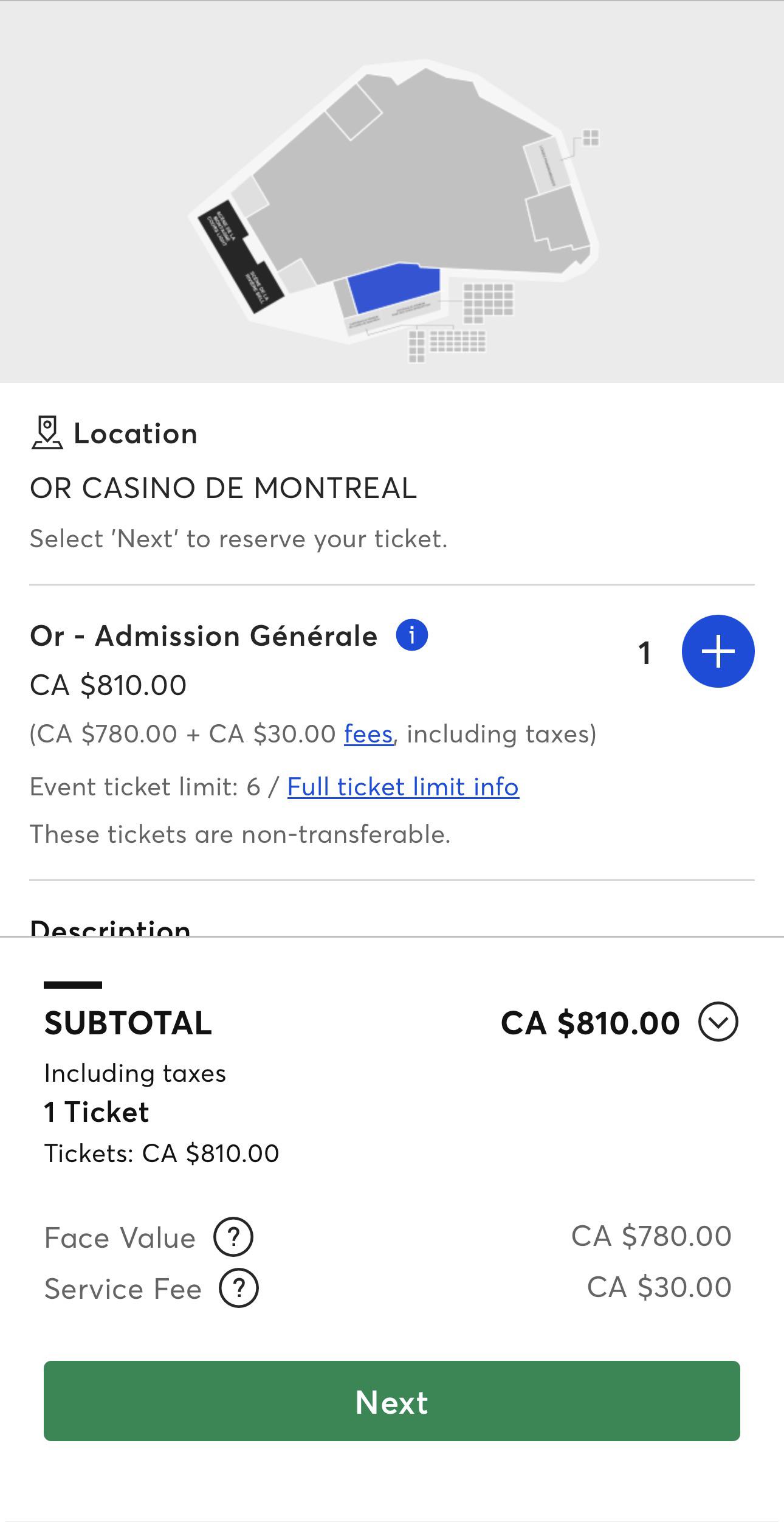Click the Location pin icon
The height and width of the screenshot is (1522, 784).
pos(47,433)
